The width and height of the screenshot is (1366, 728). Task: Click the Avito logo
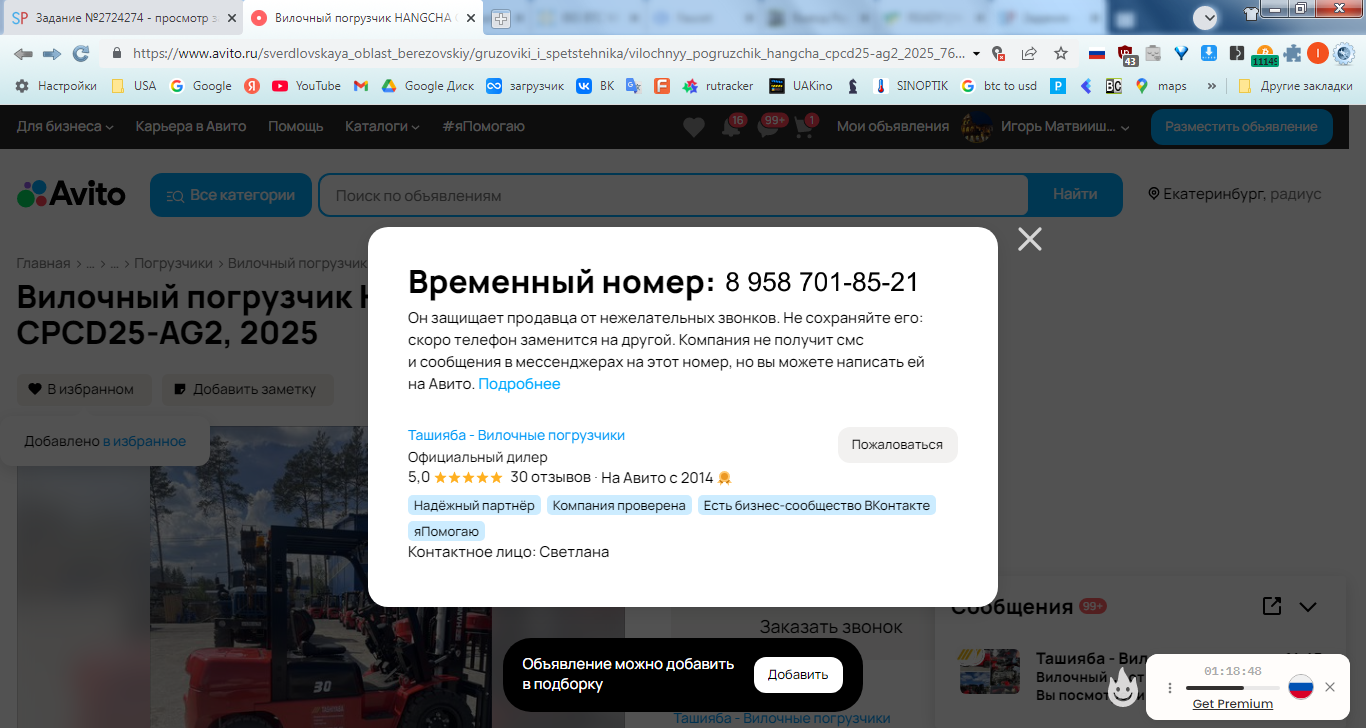(x=71, y=194)
